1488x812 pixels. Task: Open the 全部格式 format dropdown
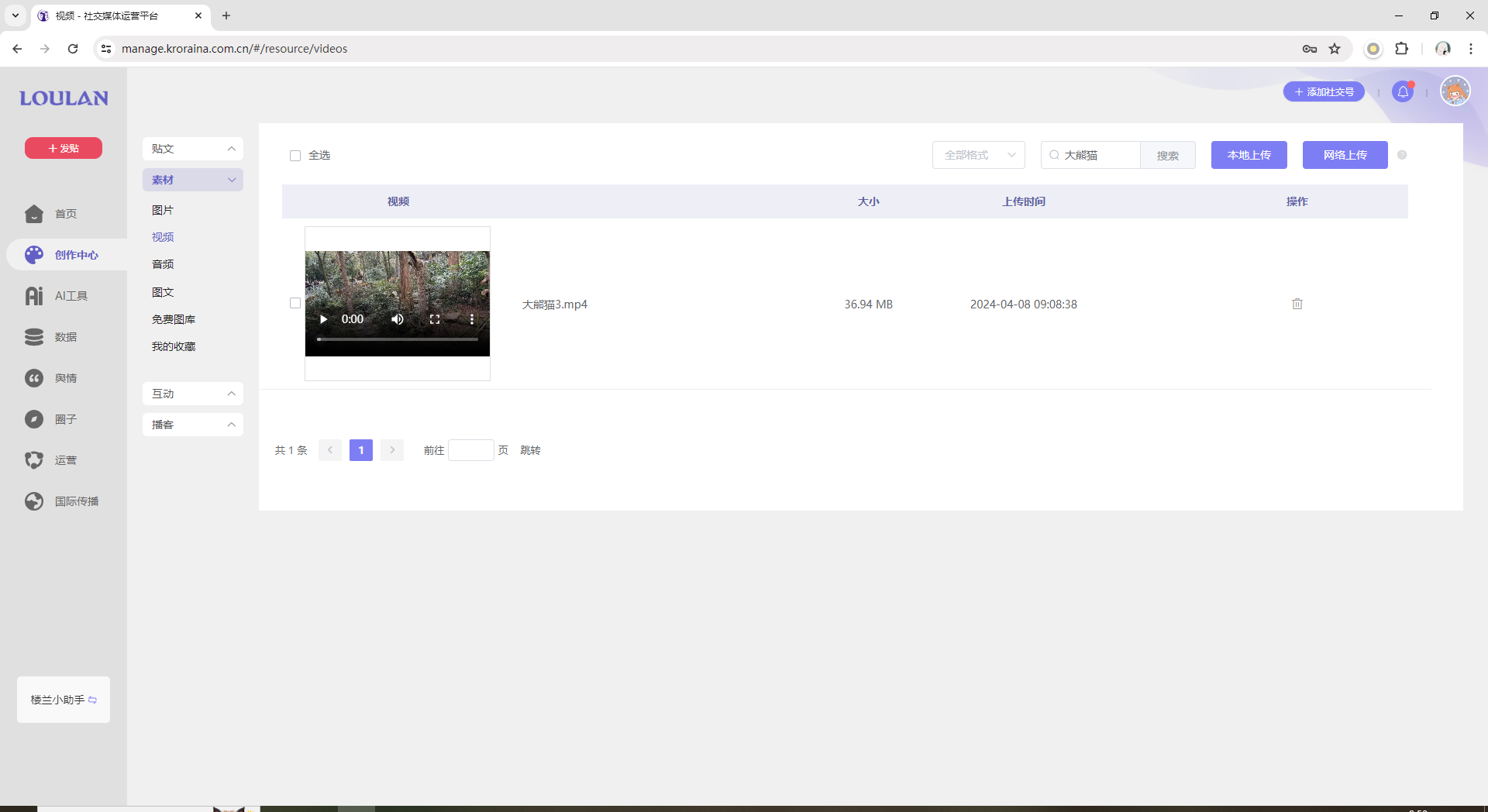[979, 155]
